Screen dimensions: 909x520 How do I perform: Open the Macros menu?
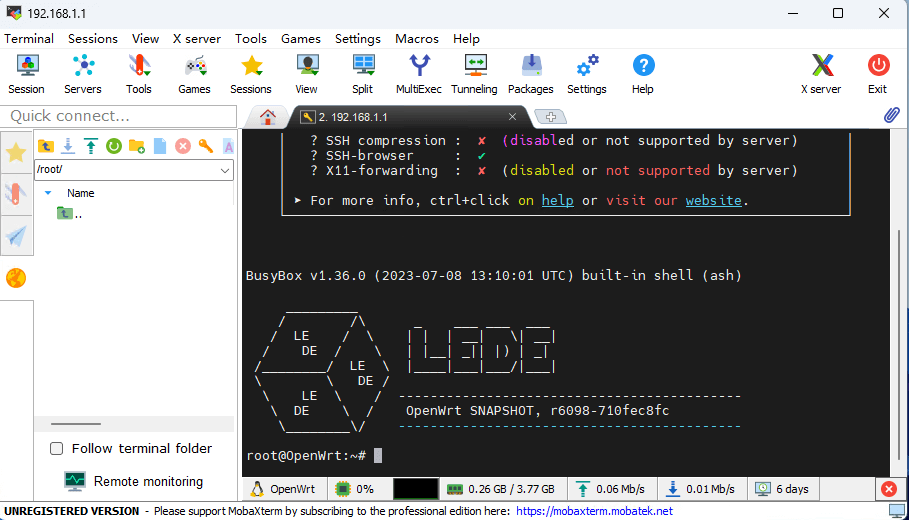pos(417,39)
